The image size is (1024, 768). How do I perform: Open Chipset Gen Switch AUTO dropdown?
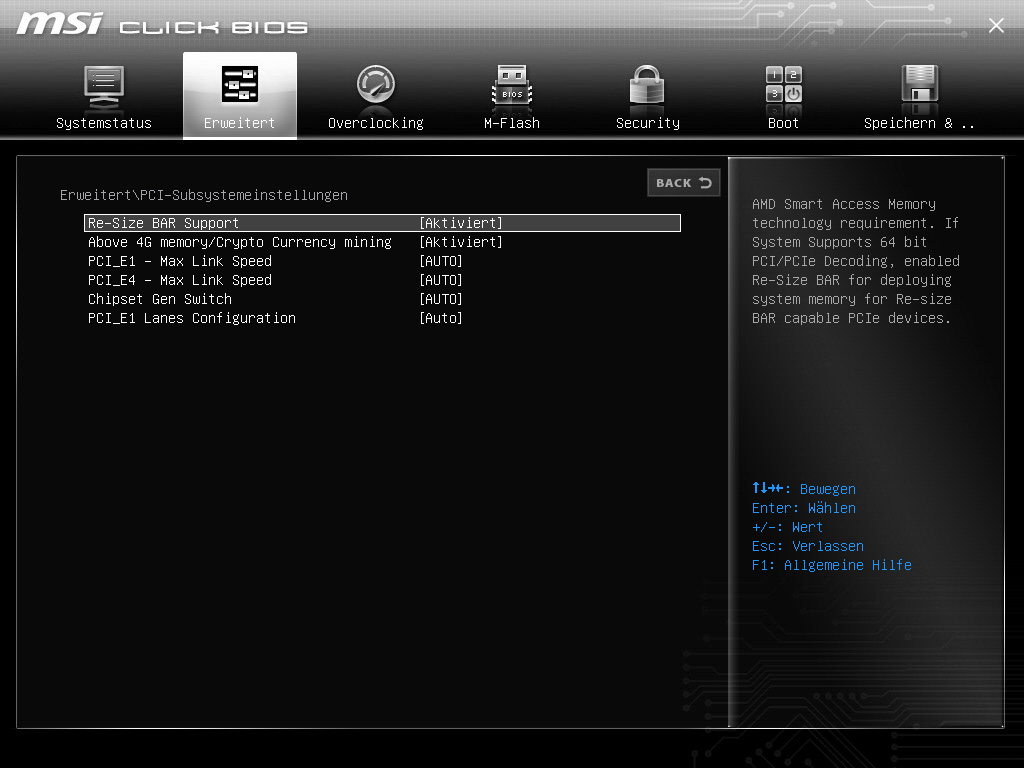pyautogui.click(x=441, y=299)
